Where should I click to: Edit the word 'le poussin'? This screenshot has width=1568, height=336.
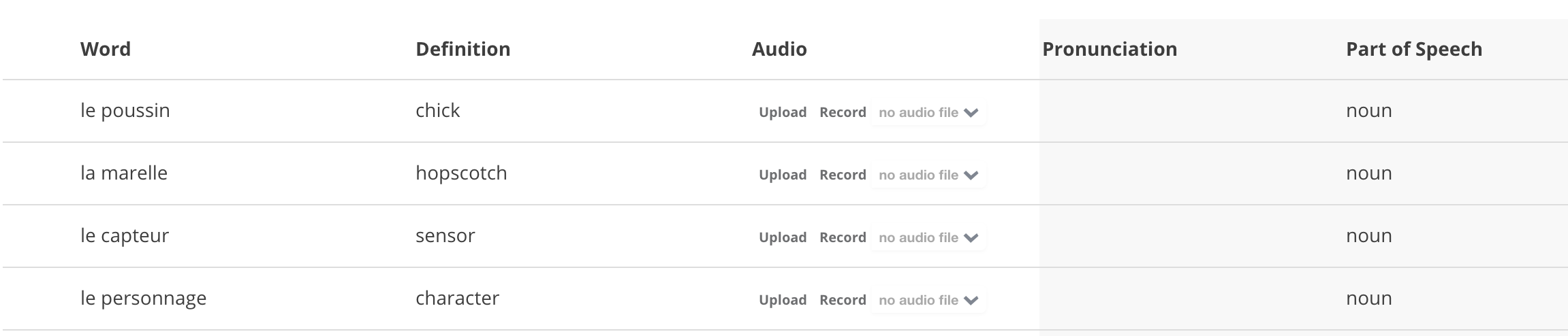tap(125, 111)
